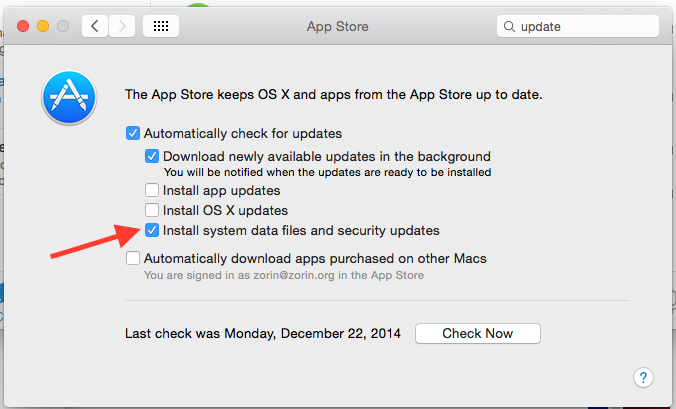
Task: Click the signed-in account info text
Action: point(284,275)
